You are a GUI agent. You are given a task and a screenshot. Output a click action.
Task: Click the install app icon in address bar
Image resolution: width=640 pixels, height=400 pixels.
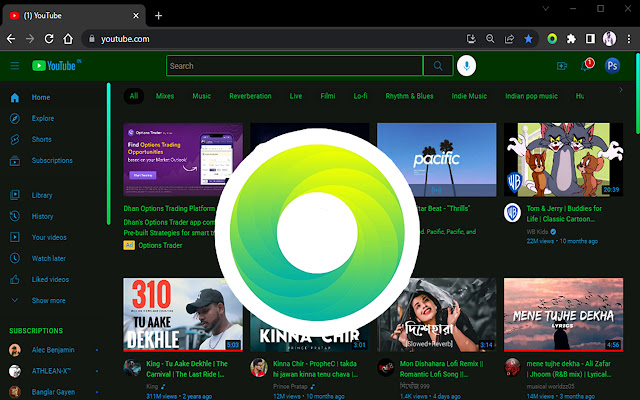point(471,39)
